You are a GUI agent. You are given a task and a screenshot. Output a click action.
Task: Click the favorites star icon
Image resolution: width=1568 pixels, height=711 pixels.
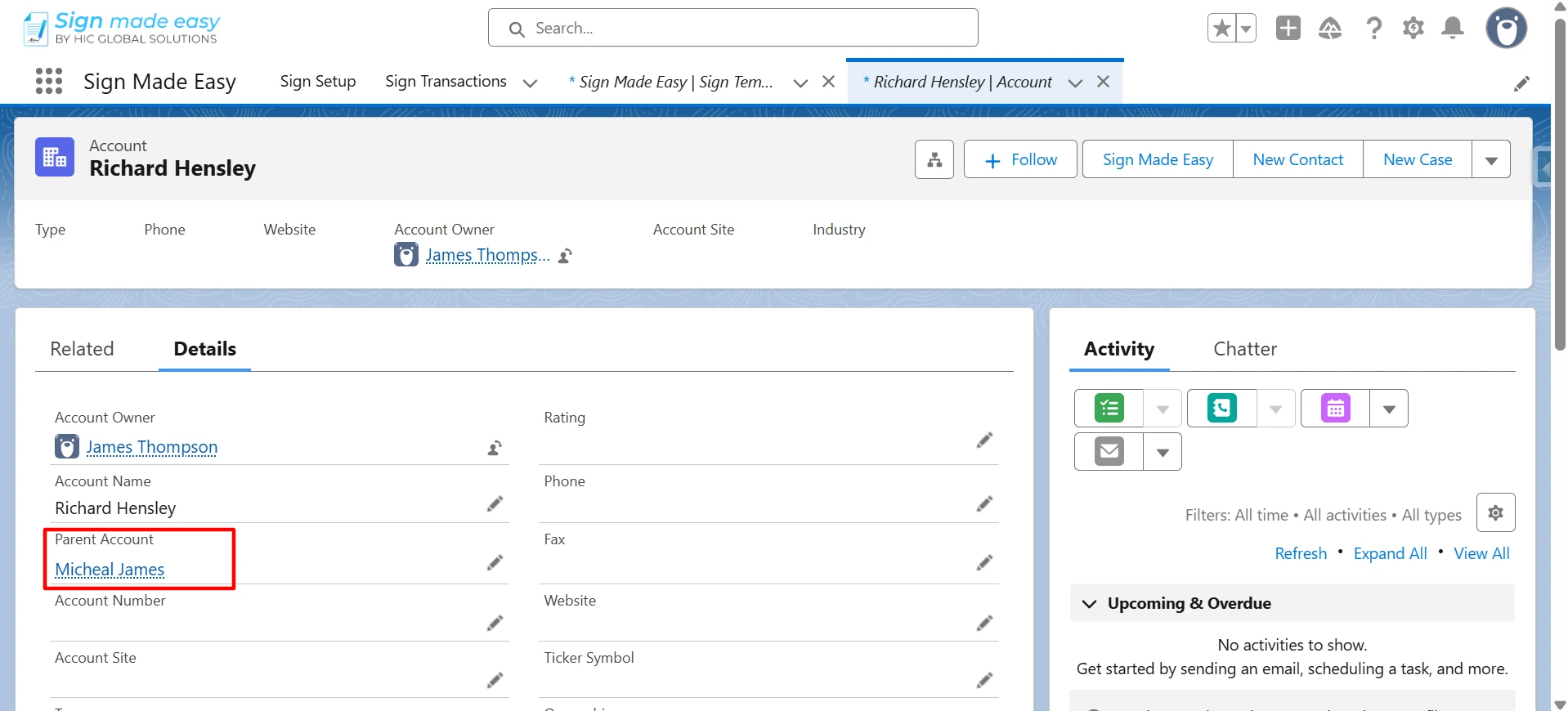pos(1221,29)
